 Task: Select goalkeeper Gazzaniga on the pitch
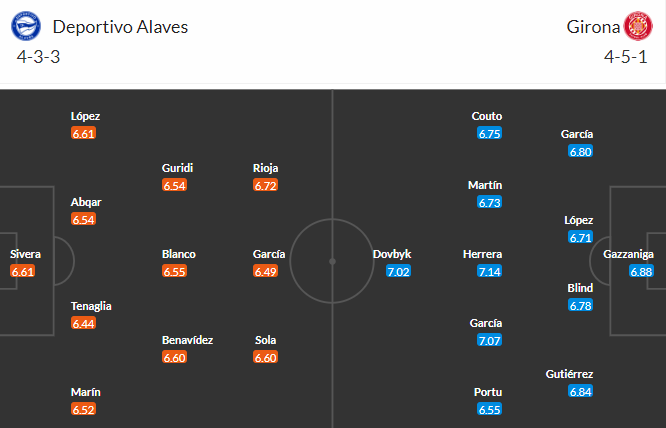[x=628, y=254]
